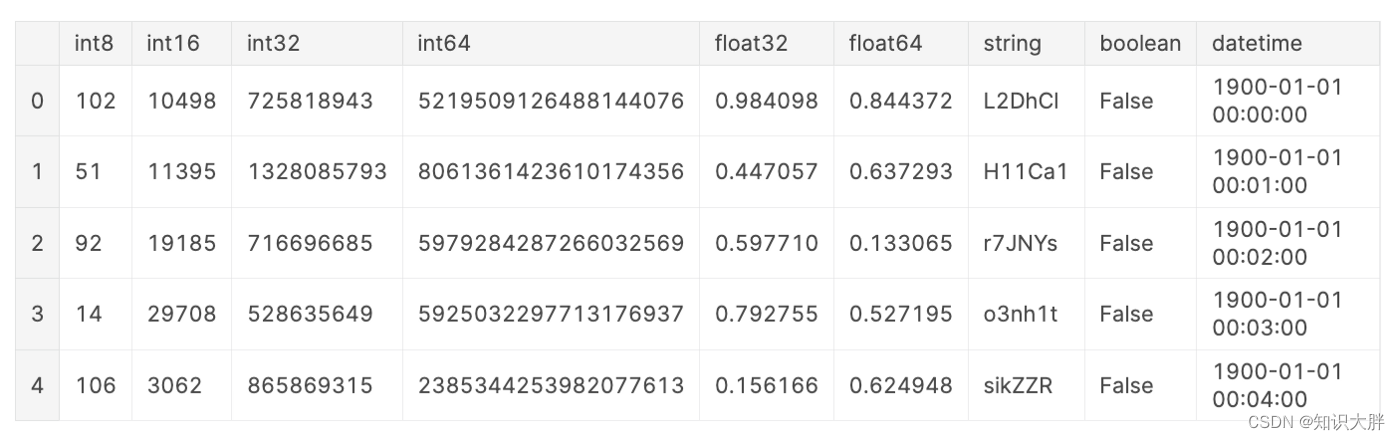Select string cell sikZZR
Image resolution: width=1400 pixels, height=440 pixels.
pyautogui.click(x=1018, y=385)
